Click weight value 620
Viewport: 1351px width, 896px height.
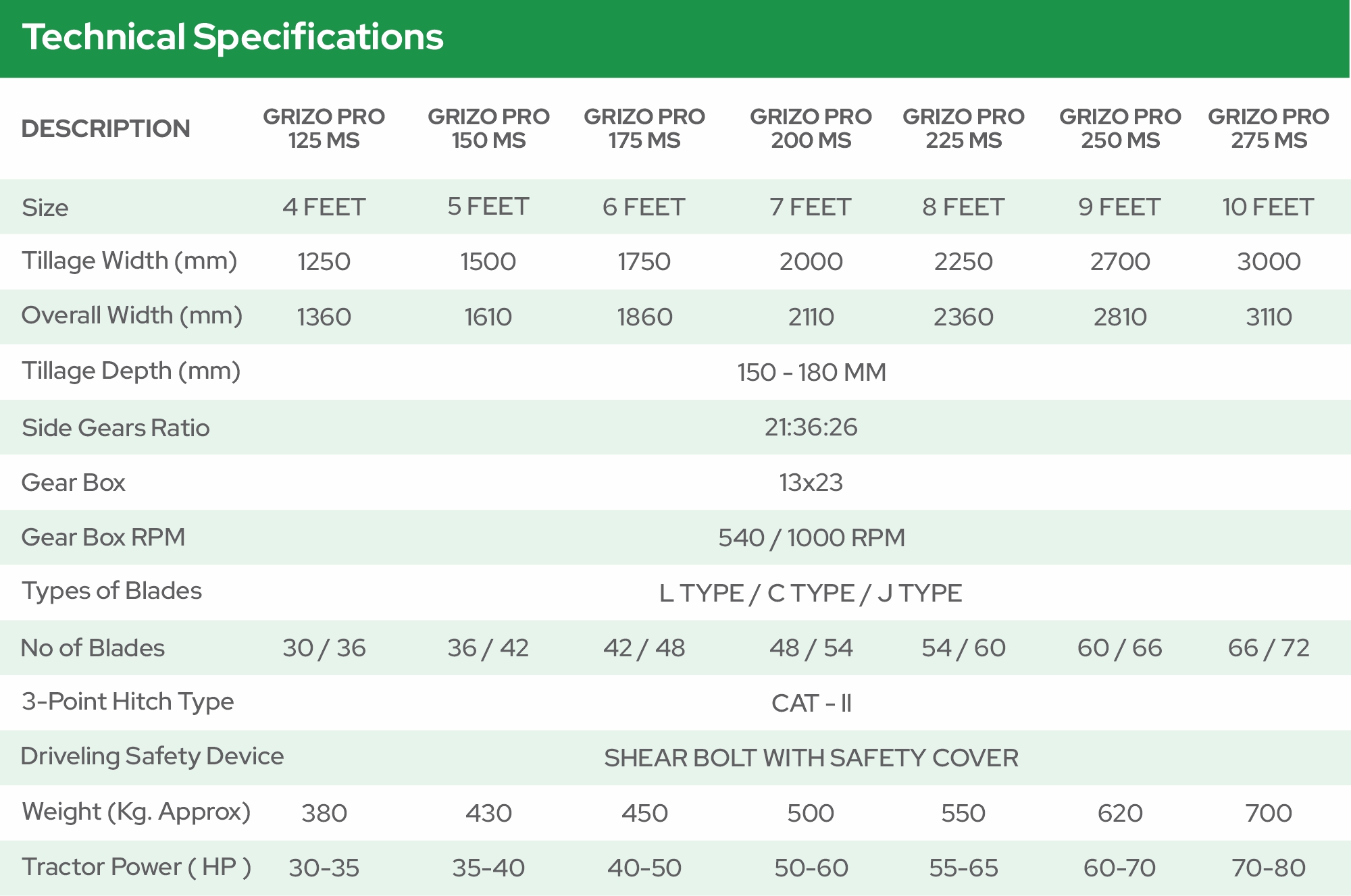(x=1120, y=813)
